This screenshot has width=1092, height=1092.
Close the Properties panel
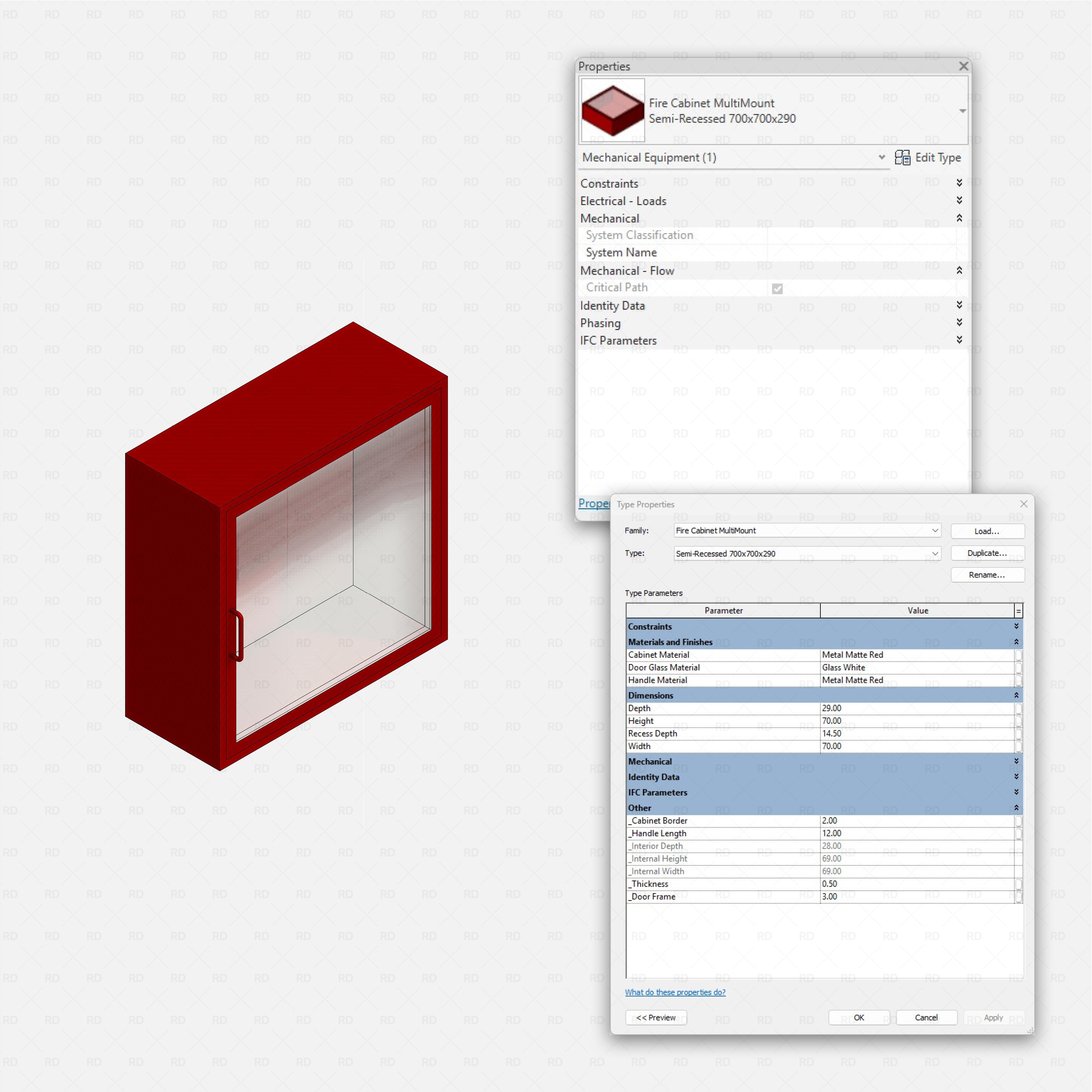tap(963, 66)
